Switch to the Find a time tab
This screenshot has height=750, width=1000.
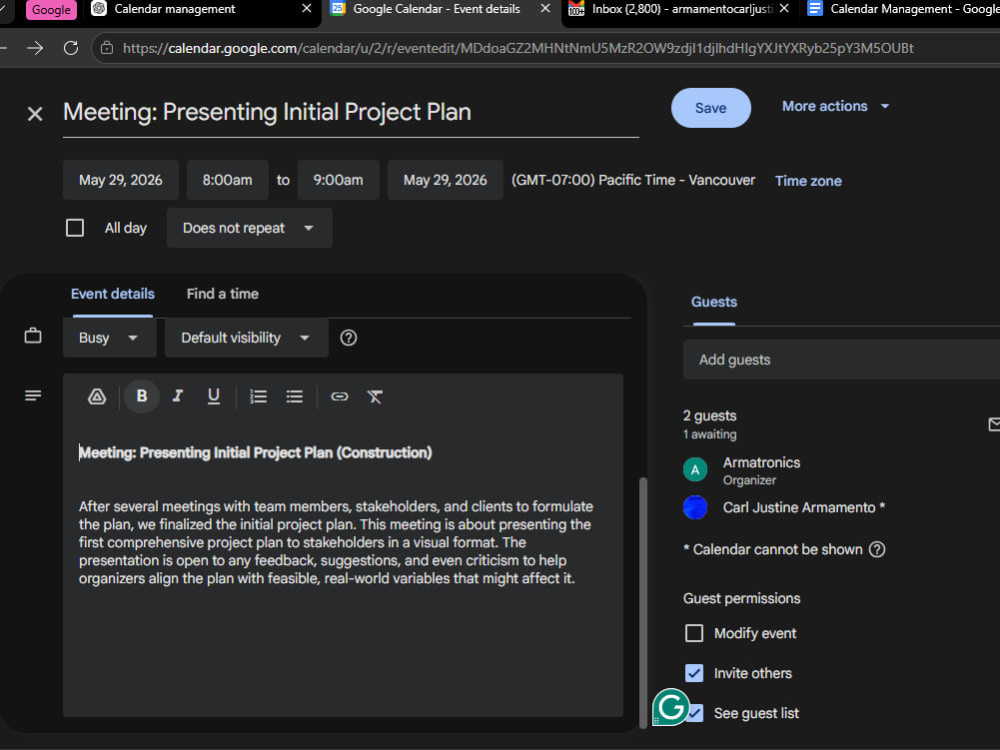click(223, 294)
